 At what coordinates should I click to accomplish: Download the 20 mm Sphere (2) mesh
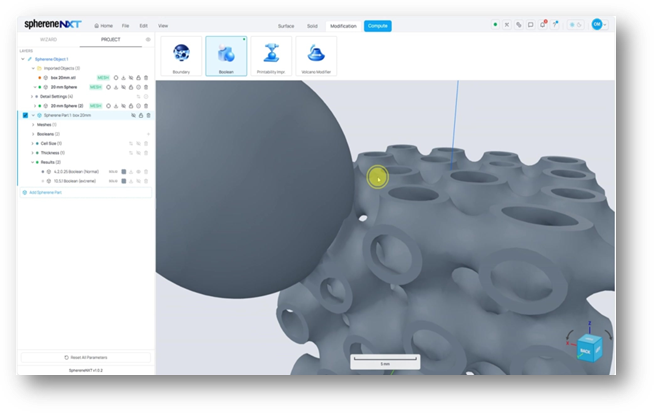coord(116,106)
